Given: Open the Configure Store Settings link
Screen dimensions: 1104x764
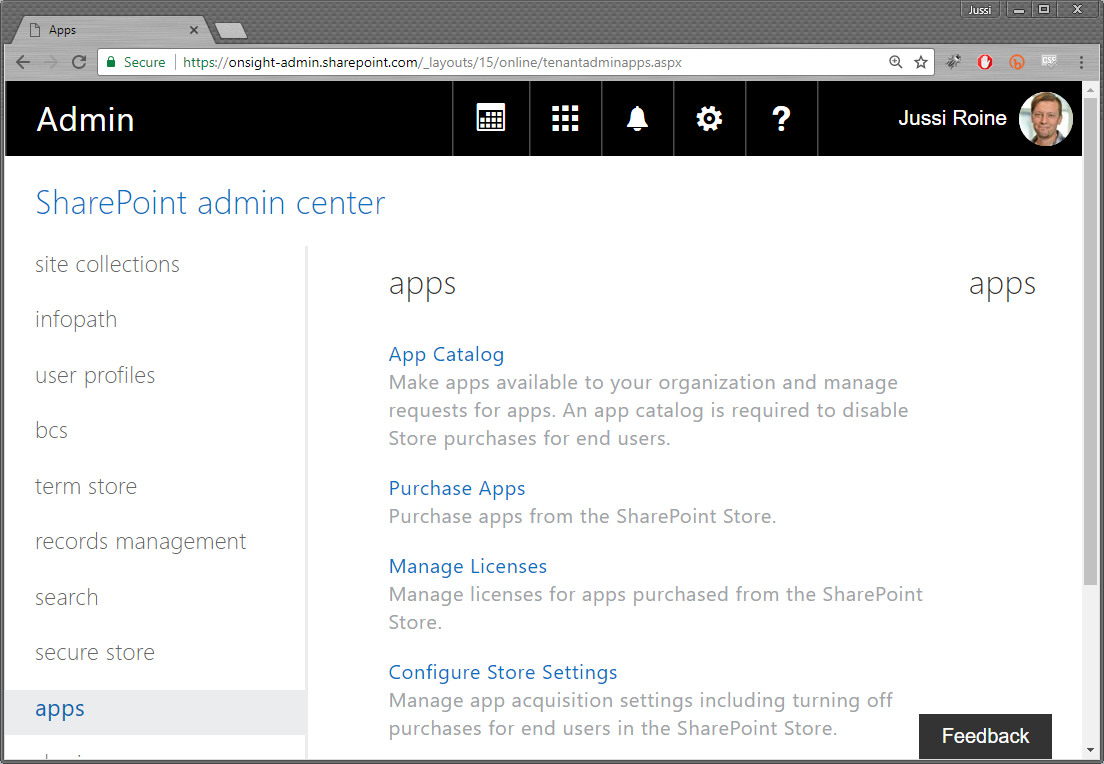Looking at the screenshot, I should coord(503,672).
